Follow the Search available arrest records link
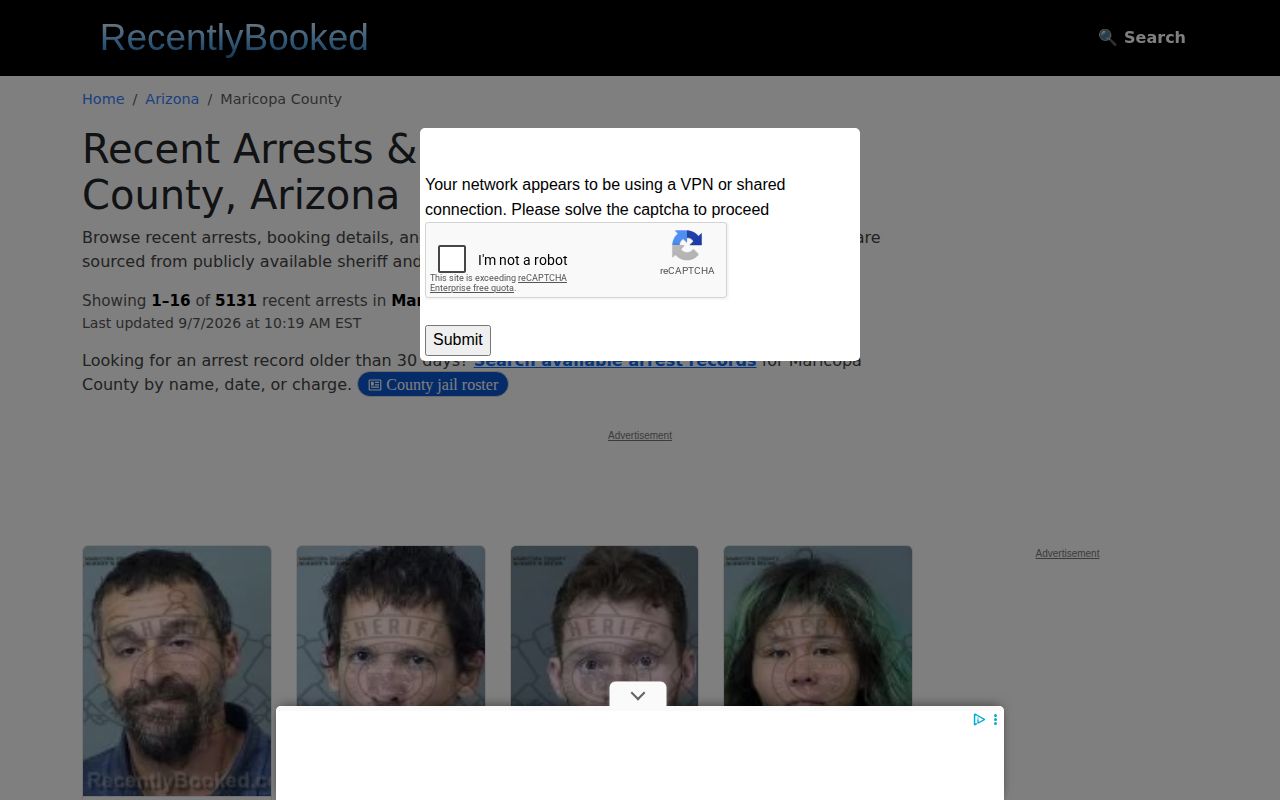This screenshot has width=1280, height=800. [615, 360]
